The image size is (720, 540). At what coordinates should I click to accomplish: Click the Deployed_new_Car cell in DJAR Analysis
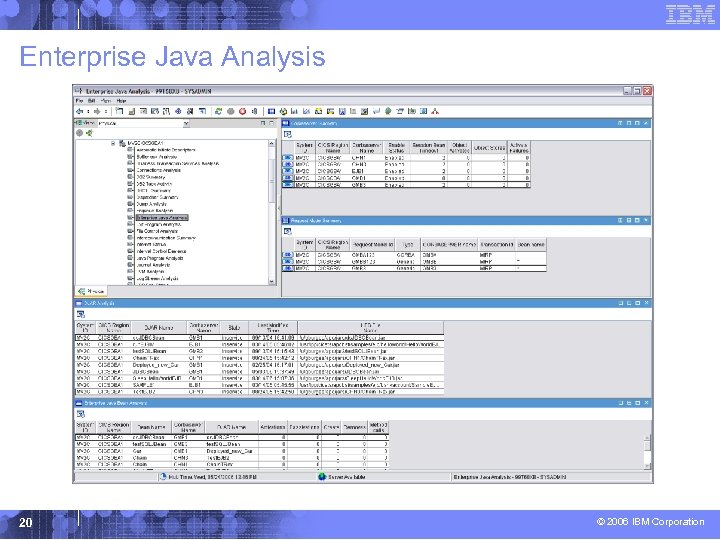158,365
